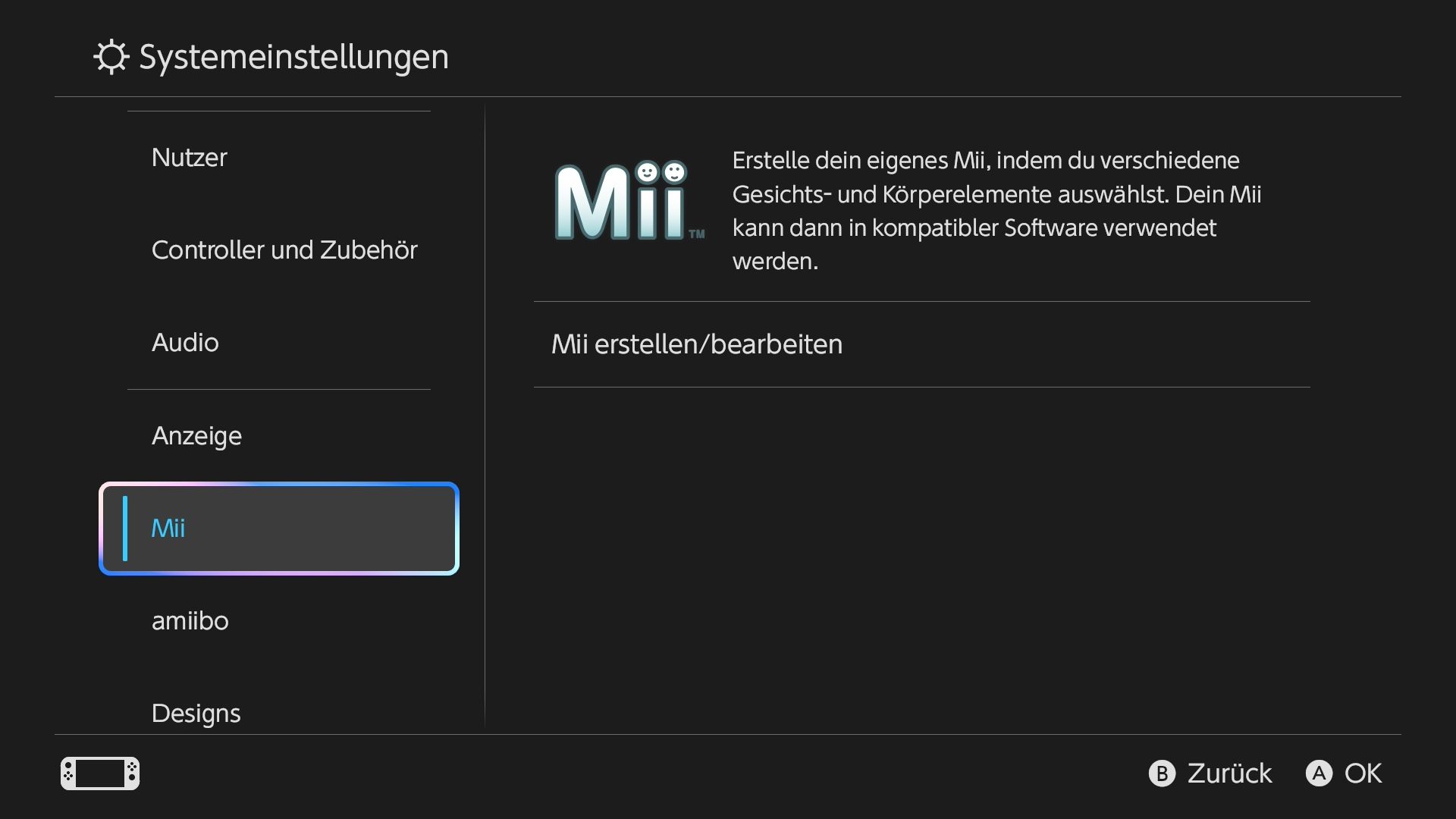Click the Mii logo image
1456x819 pixels.
pyautogui.click(x=629, y=201)
